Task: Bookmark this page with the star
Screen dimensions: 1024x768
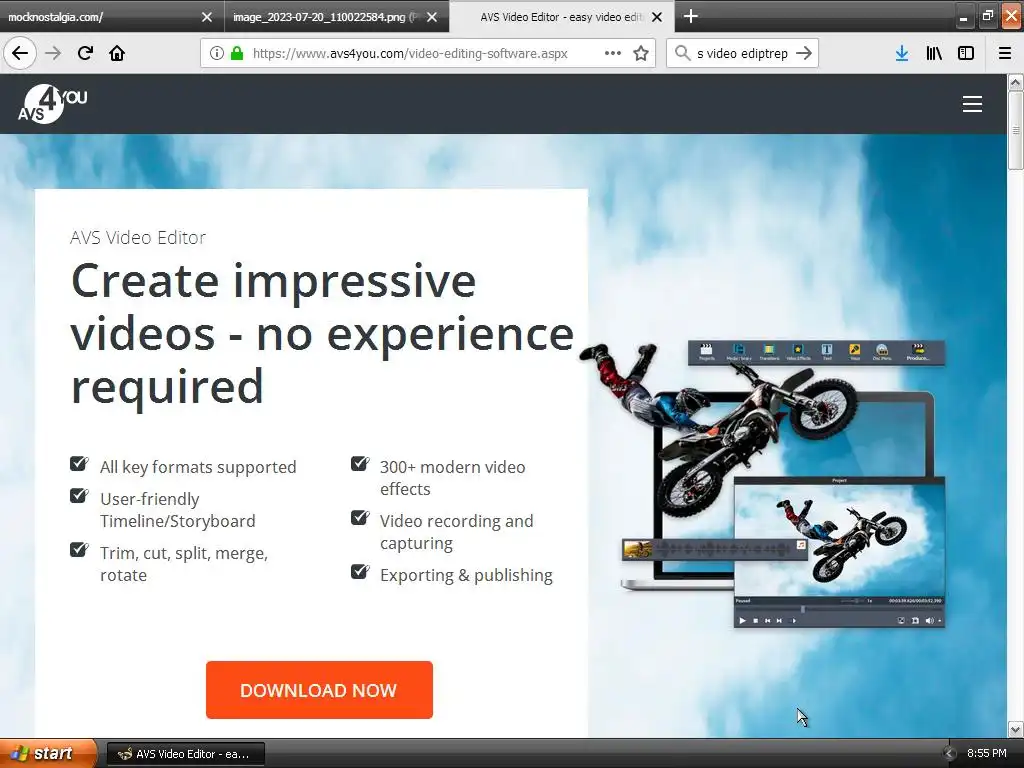Action: 641,53
